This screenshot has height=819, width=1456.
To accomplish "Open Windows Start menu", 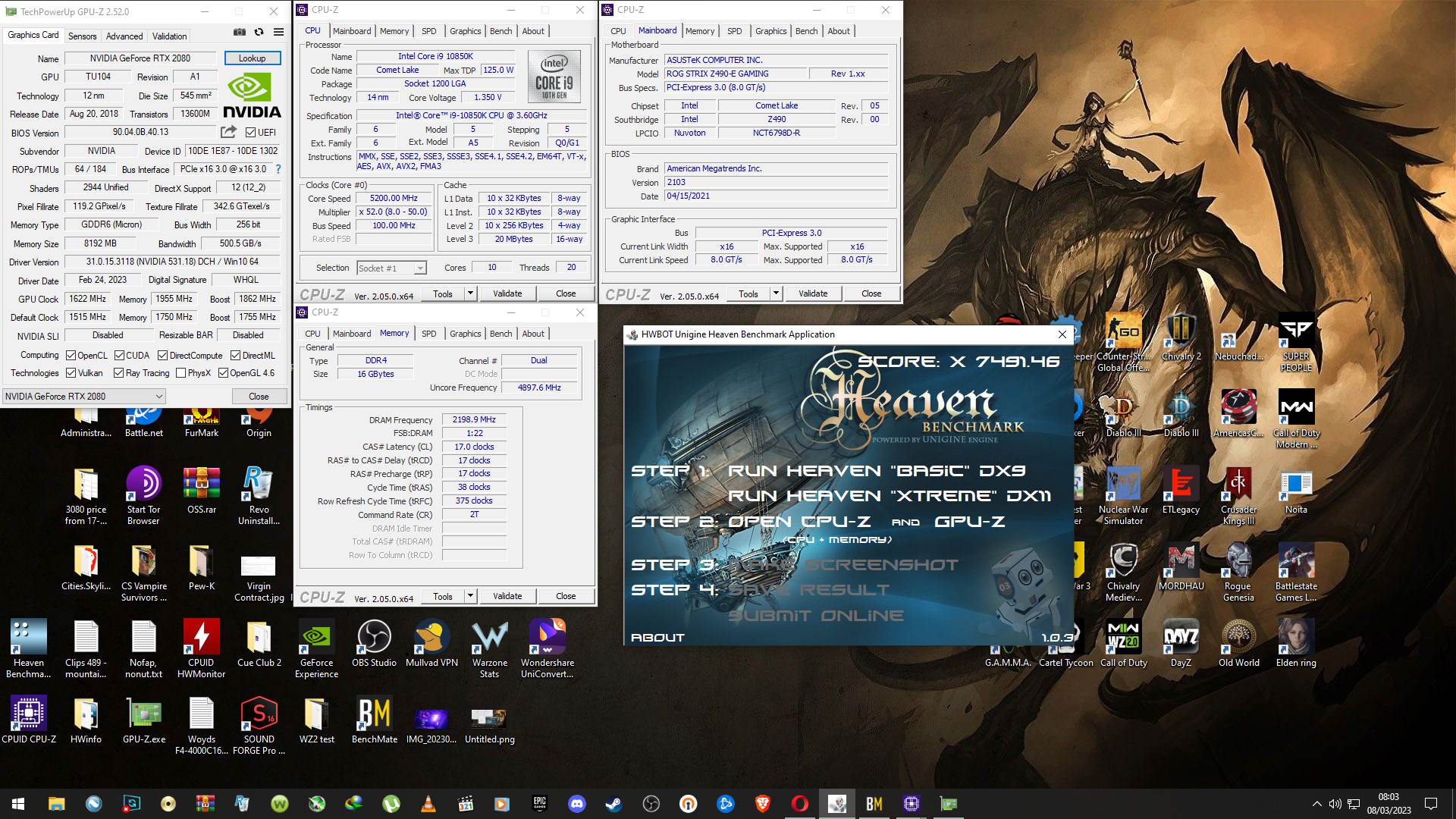I will (x=18, y=804).
